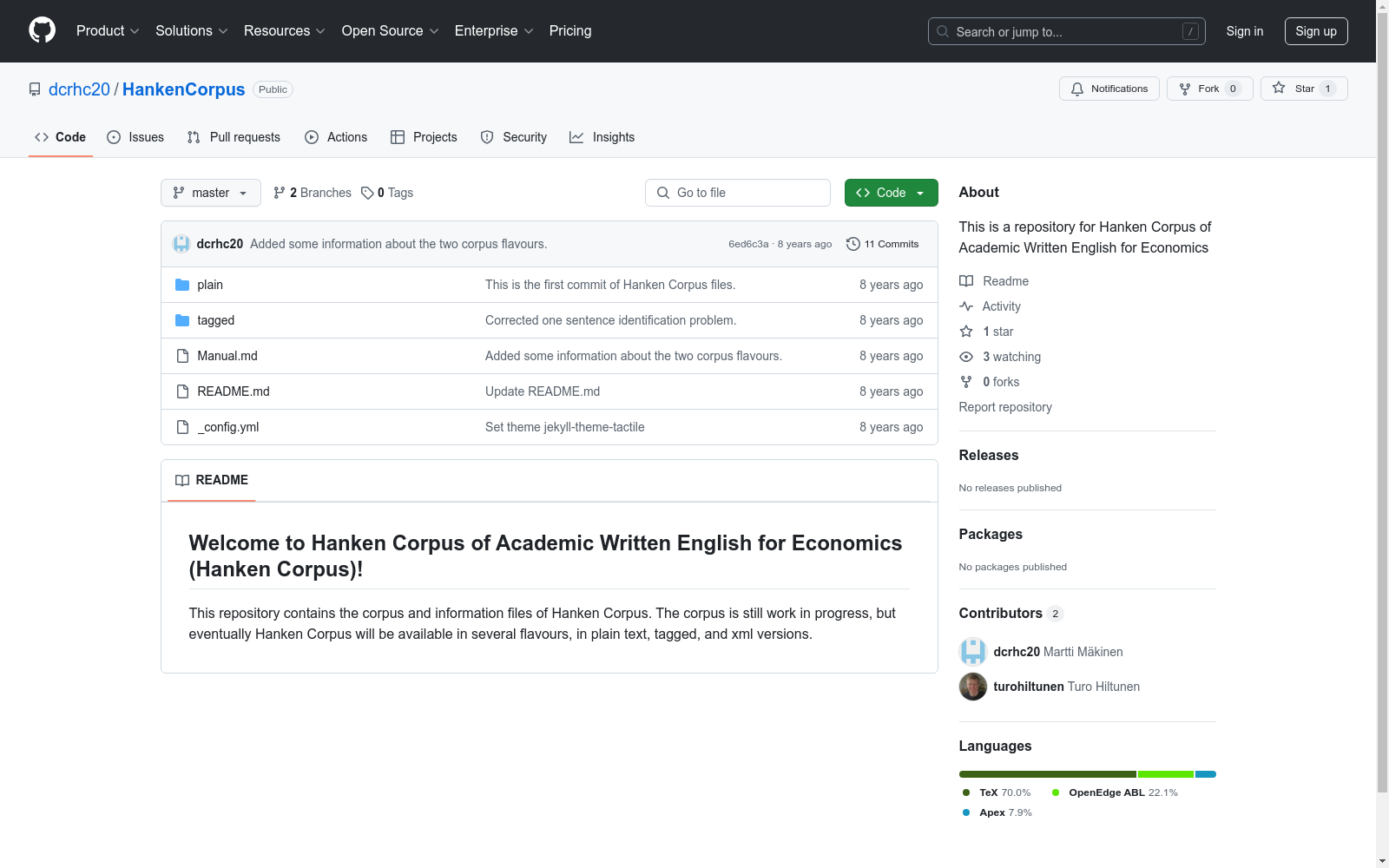The height and width of the screenshot is (868, 1389).
Task: View 11 Commits history
Action: 883,244
